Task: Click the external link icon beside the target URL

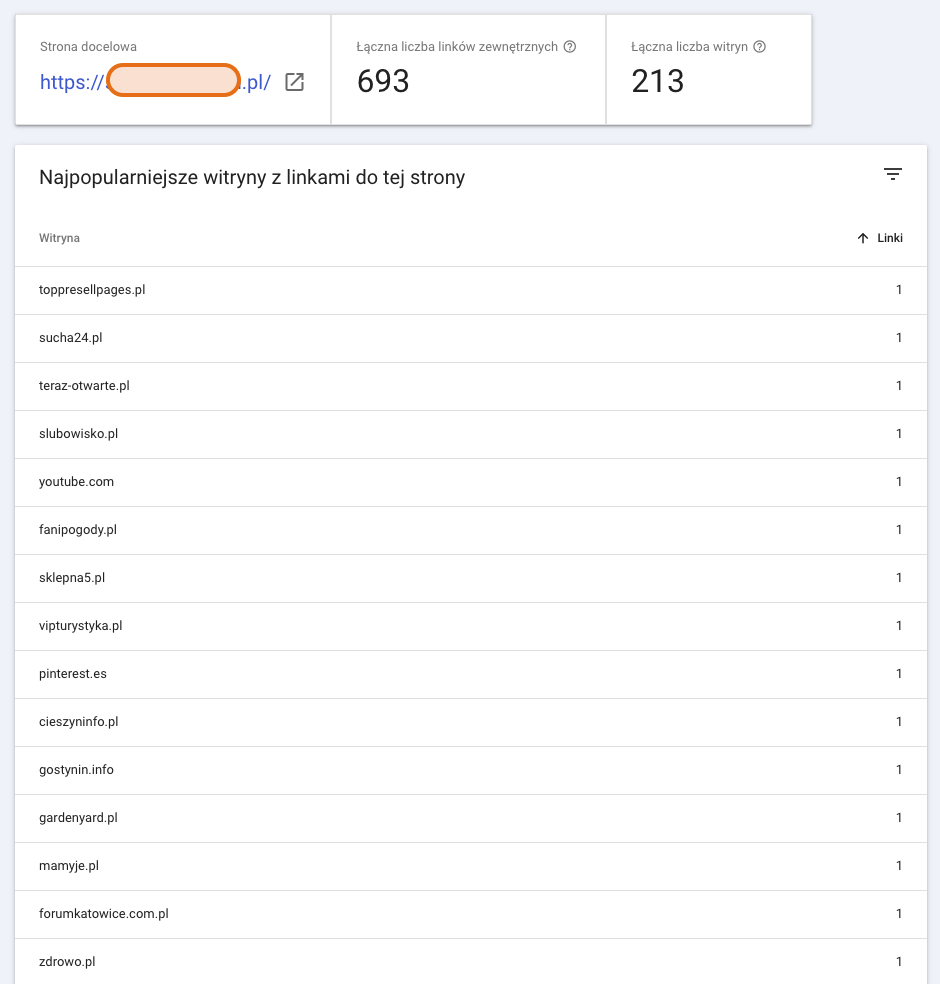Action: [293, 83]
